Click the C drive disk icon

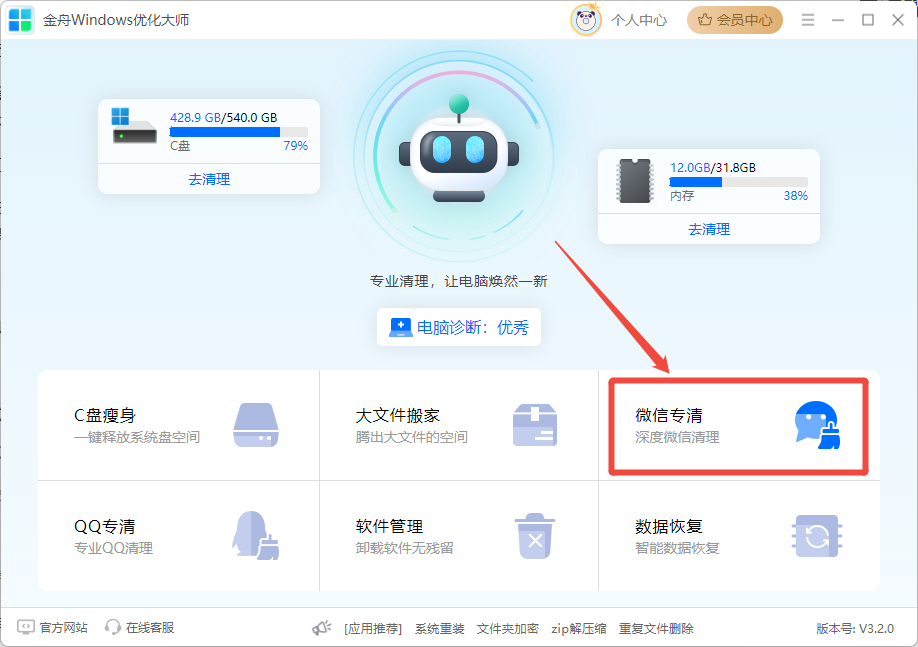click(134, 125)
